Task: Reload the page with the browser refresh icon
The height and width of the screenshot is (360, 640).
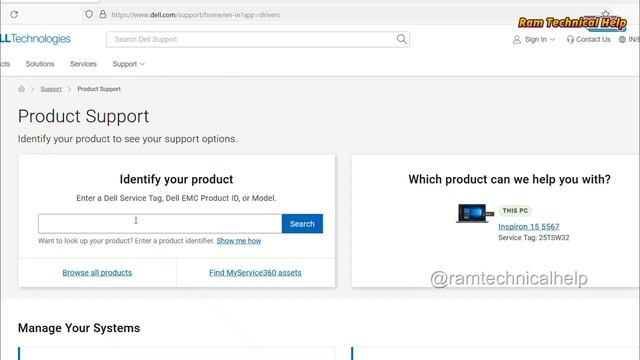Action: point(14,15)
